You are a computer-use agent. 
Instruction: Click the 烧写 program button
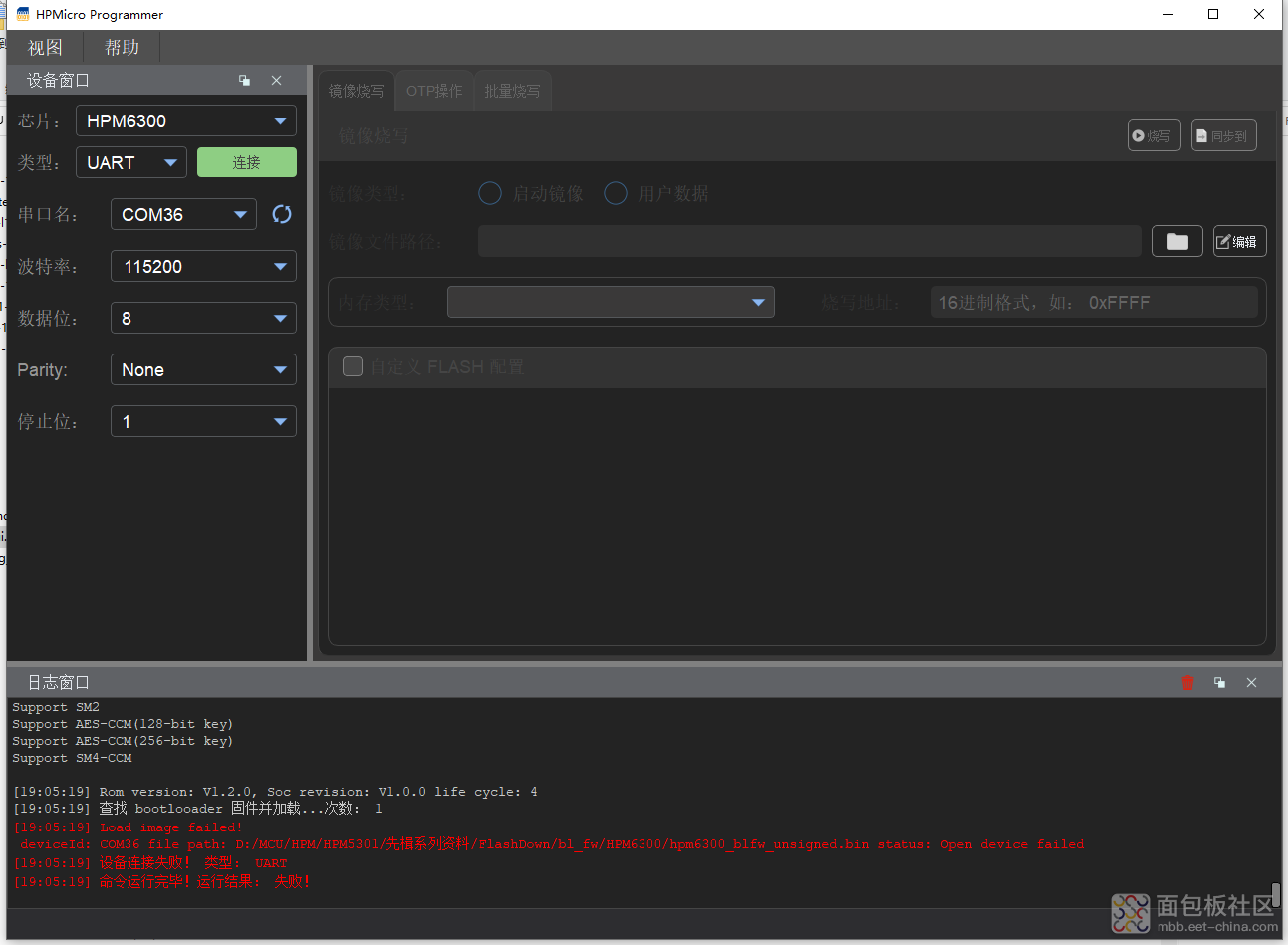pos(1154,135)
